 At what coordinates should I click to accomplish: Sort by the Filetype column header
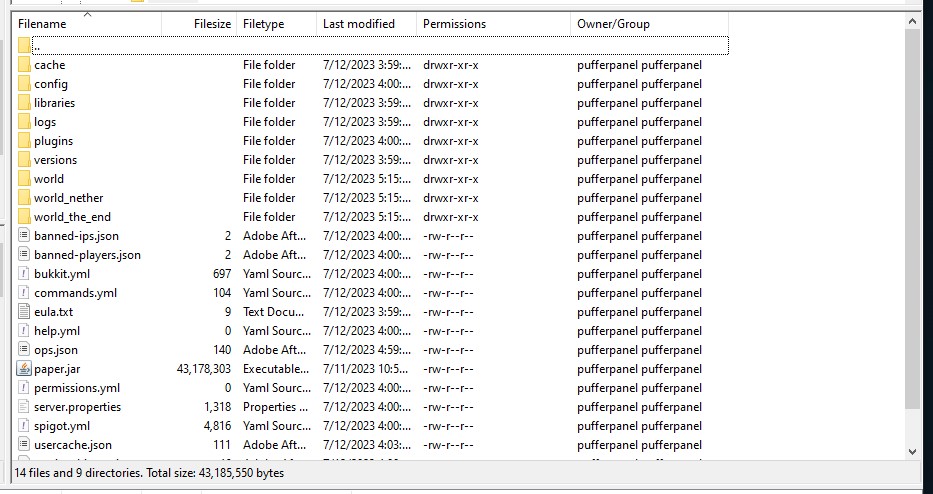click(263, 23)
